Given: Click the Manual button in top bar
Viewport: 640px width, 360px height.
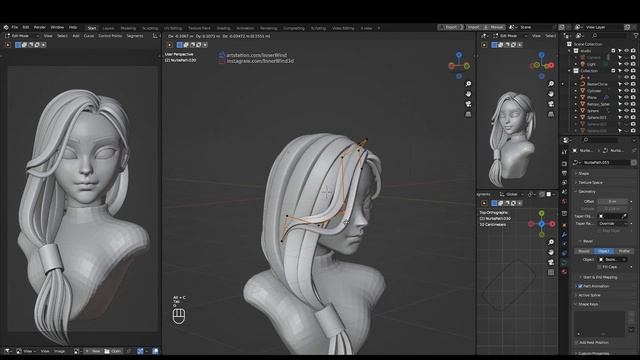Looking at the screenshot, I should [x=495, y=27].
